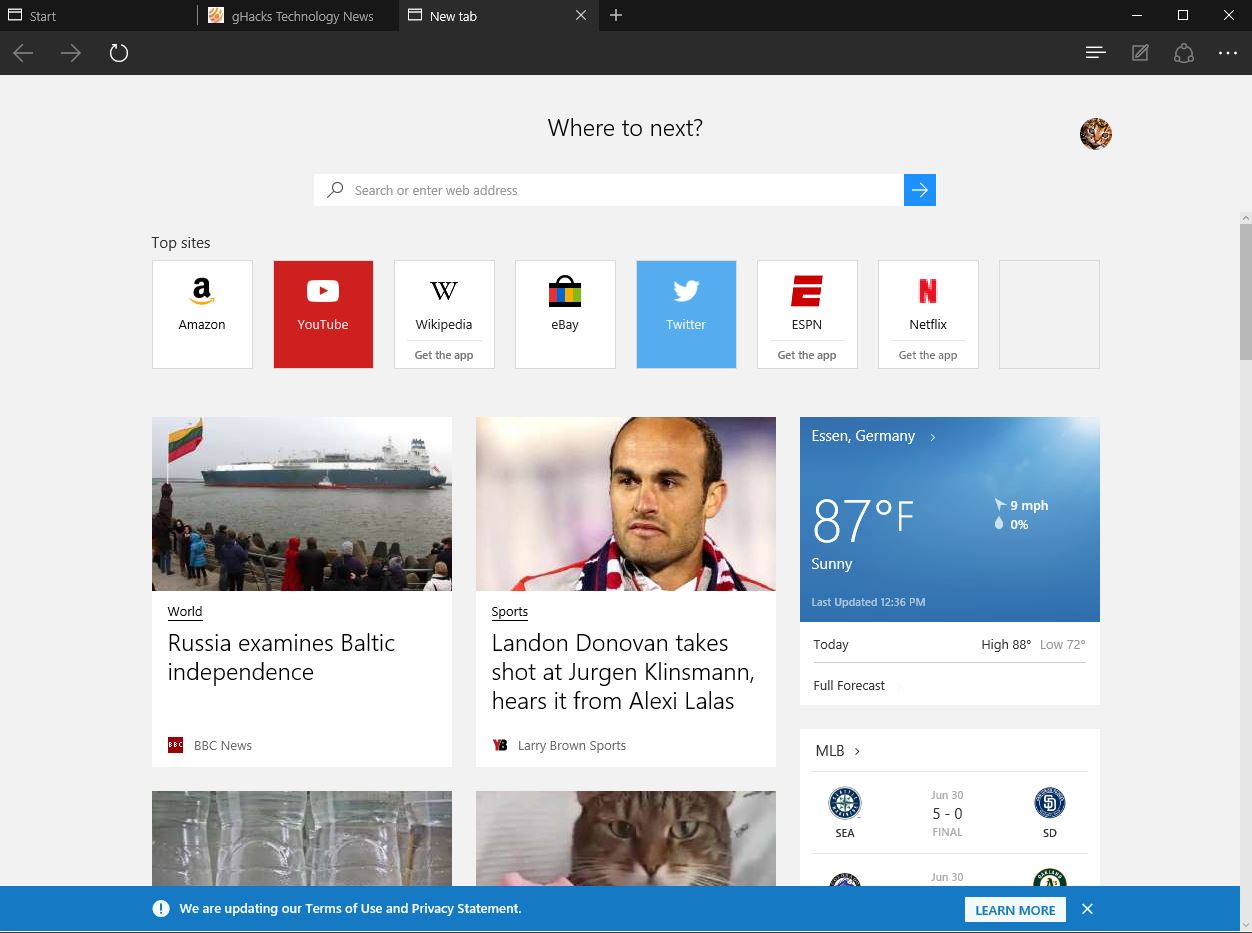1252x933 pixels.
Task: Open the eBay top site tile
Action: pos(565,314)
